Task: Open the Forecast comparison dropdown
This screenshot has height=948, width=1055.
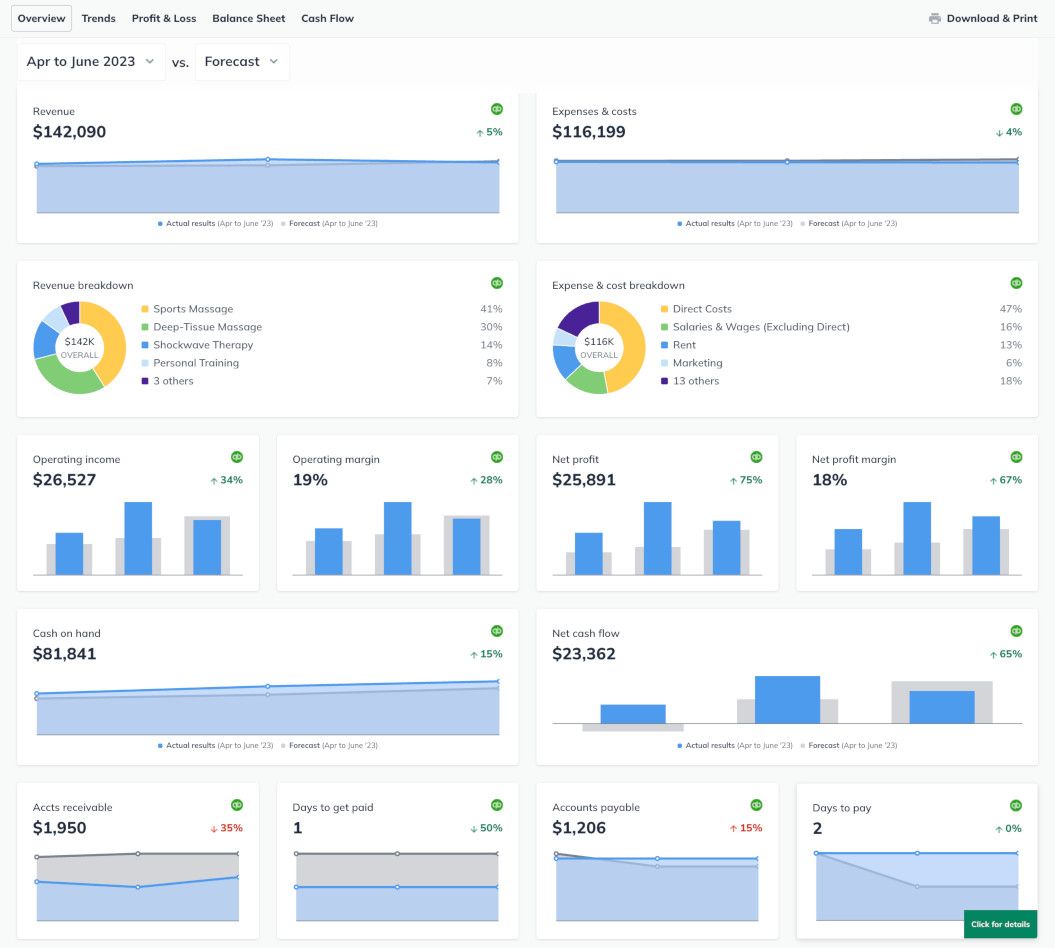Action: point(241,61)
